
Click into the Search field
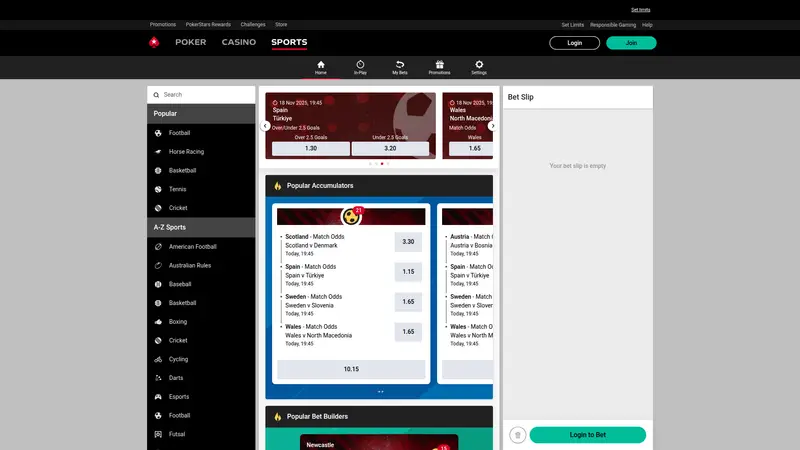pyautogui.click(x=201, y=95)
